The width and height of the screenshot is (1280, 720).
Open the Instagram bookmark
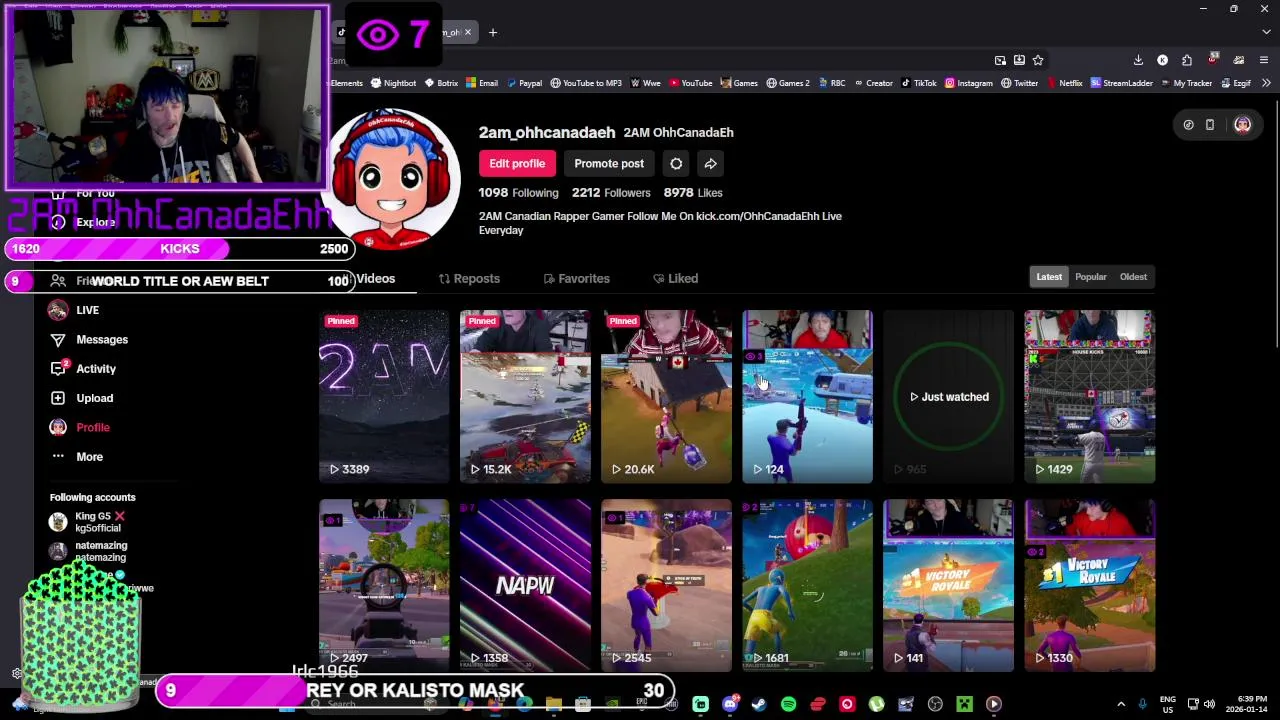point(968,83)
